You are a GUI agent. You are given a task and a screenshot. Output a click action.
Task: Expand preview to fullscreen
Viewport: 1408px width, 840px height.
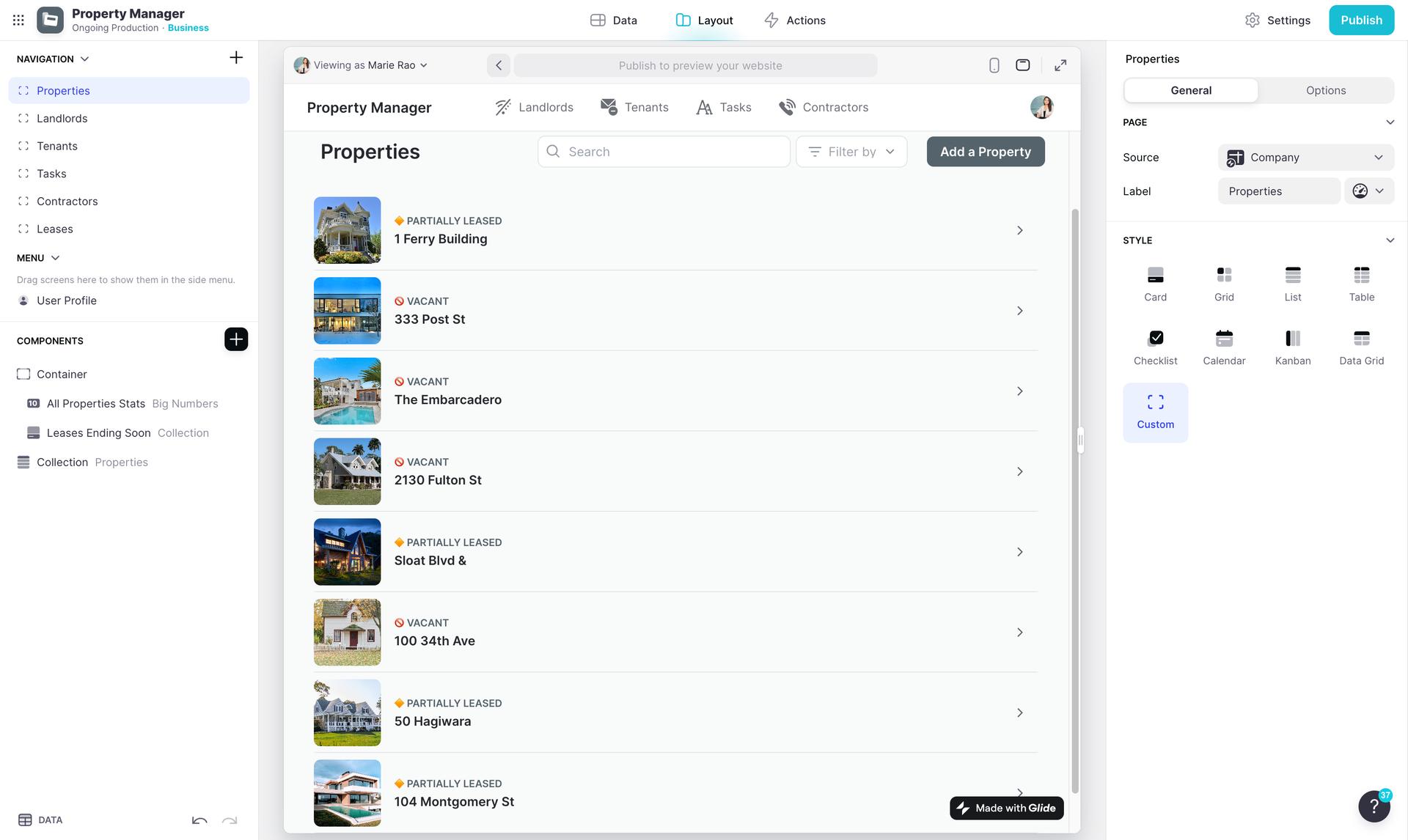[x=1060, y=65]
